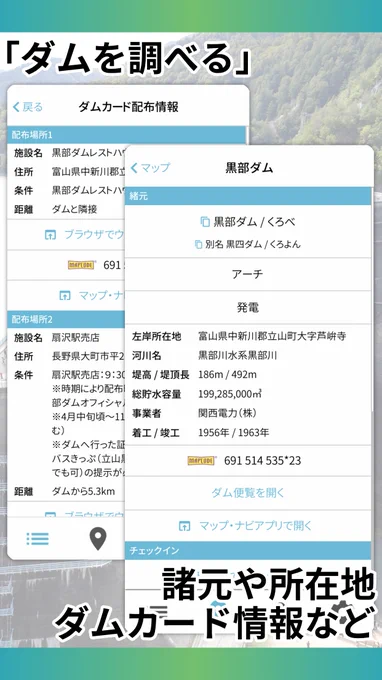Viewport: 382px width, 680px height.
Task: Select the 諸元 section header
Action: tap(248, 196)
